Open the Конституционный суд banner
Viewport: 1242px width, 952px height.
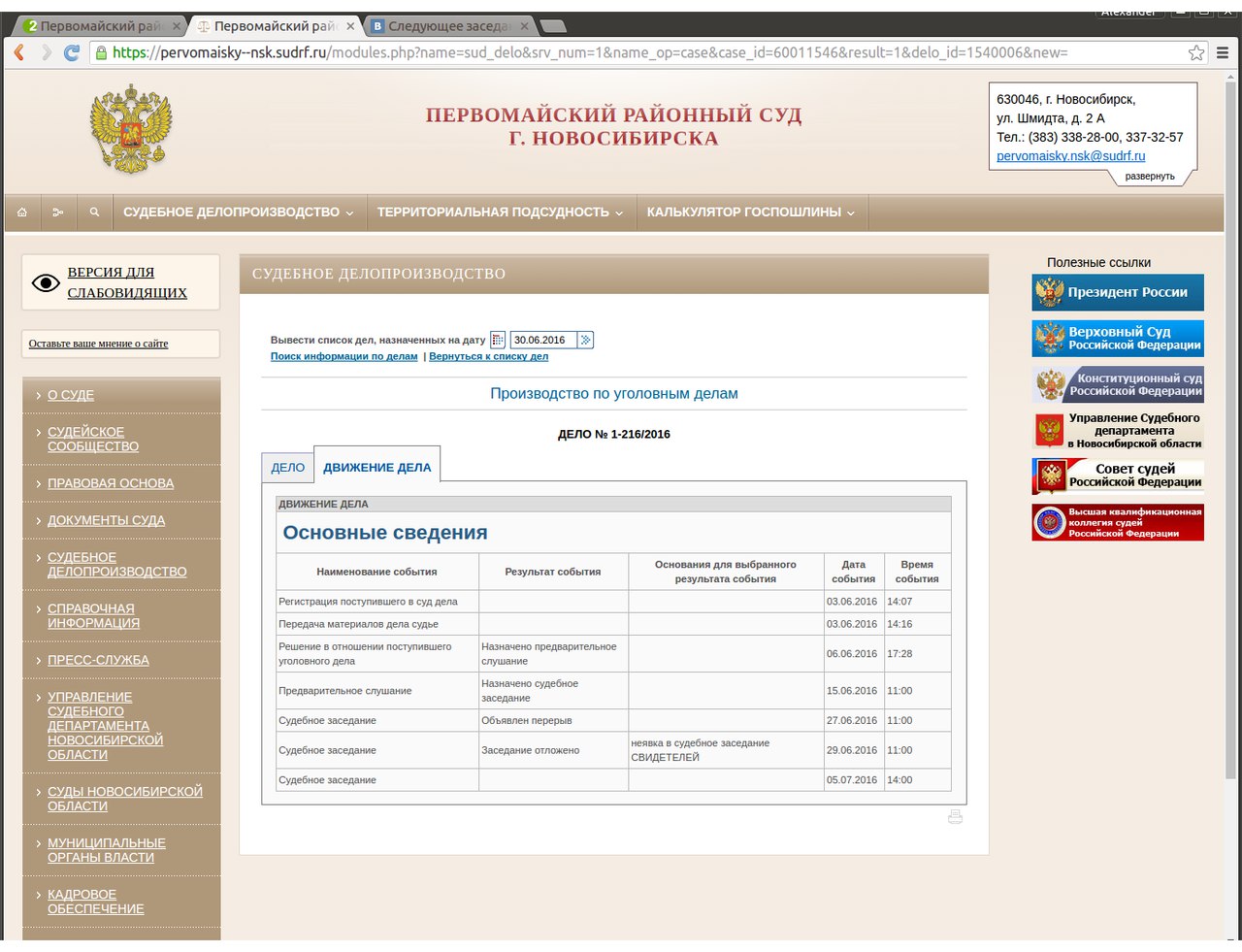click(x=1118, y=385)
